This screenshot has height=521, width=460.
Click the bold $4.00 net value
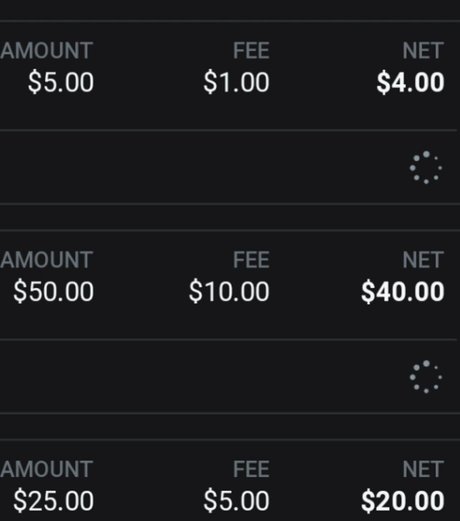pos(410,82)
